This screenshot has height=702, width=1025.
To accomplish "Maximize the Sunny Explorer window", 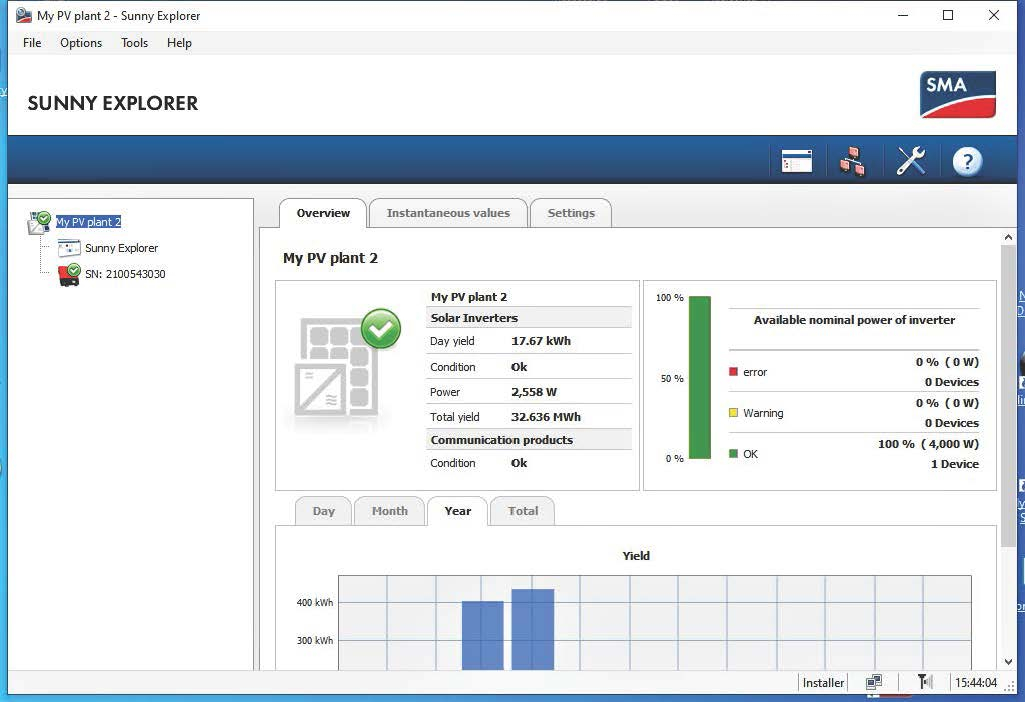I will click(x=948, y=15).
